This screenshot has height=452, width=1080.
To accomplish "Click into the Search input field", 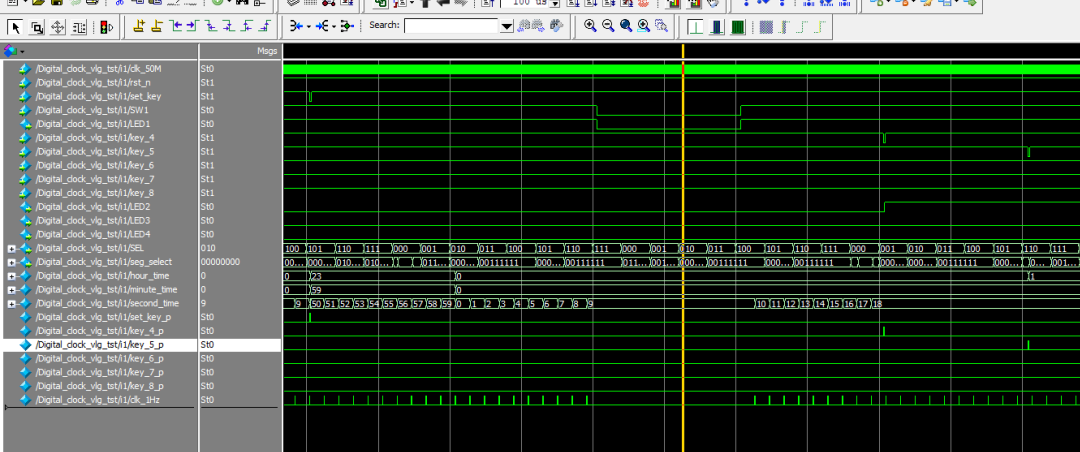I will 451,26.
